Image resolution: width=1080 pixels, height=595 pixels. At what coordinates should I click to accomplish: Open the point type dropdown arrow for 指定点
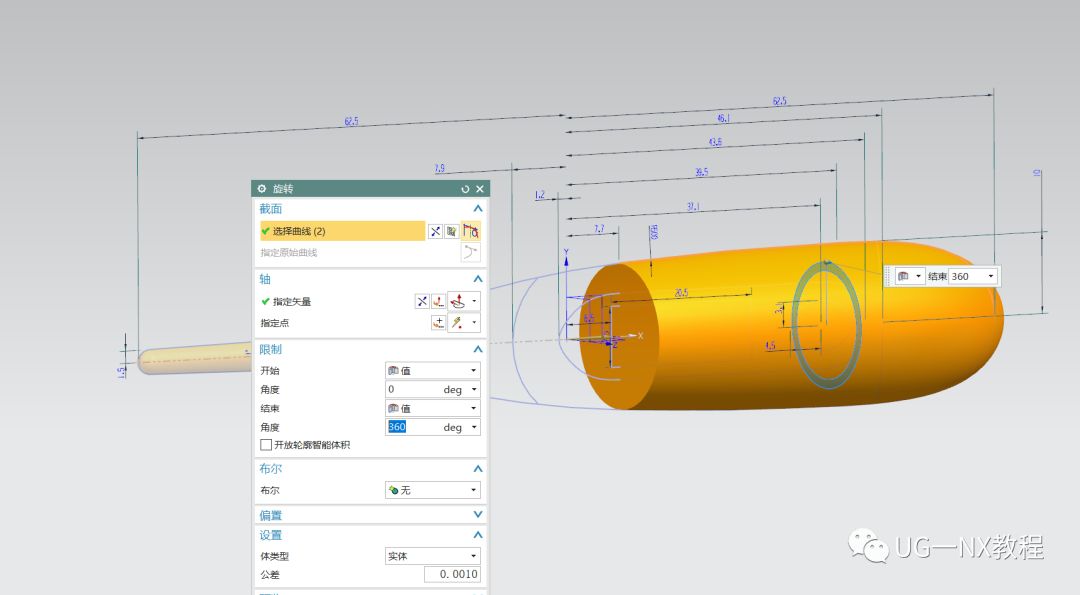[x=474, y=323]
